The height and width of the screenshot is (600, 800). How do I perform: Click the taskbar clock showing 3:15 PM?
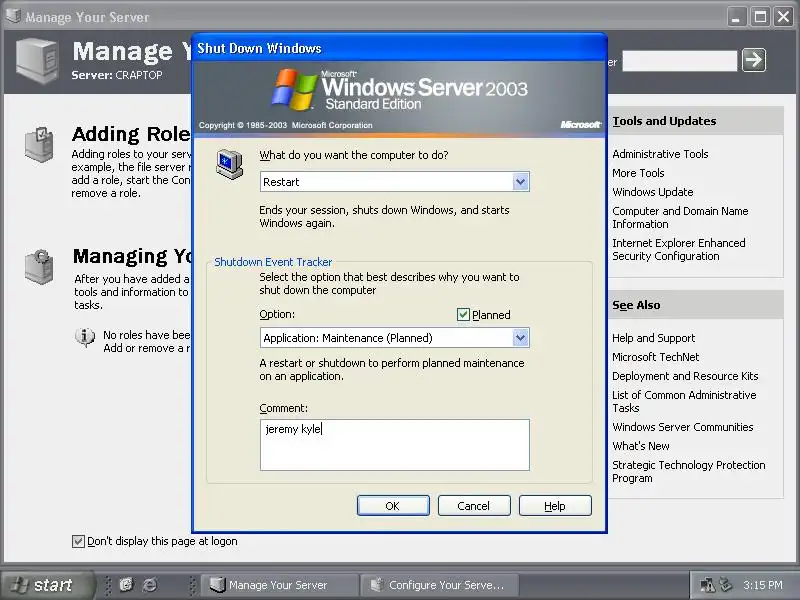pos(763,585)
